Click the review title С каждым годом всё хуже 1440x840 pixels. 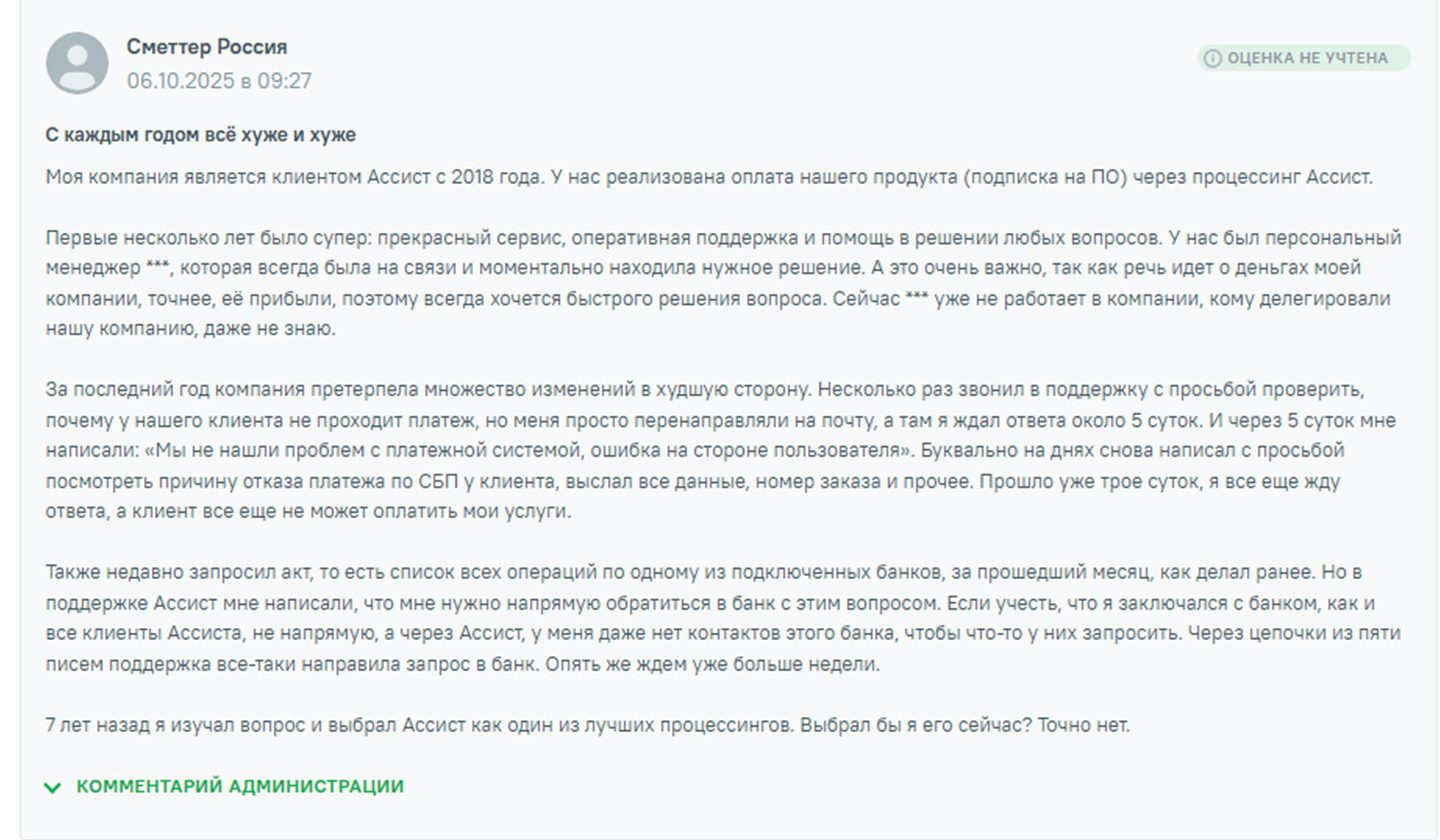click(200, 135)
